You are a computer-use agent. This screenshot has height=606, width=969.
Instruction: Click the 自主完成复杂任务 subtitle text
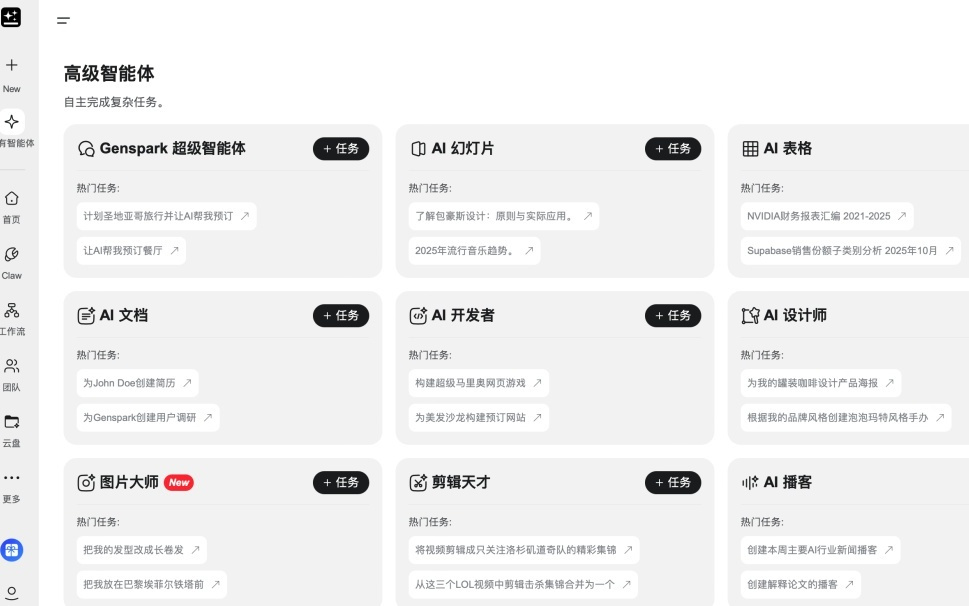[114, 102]
